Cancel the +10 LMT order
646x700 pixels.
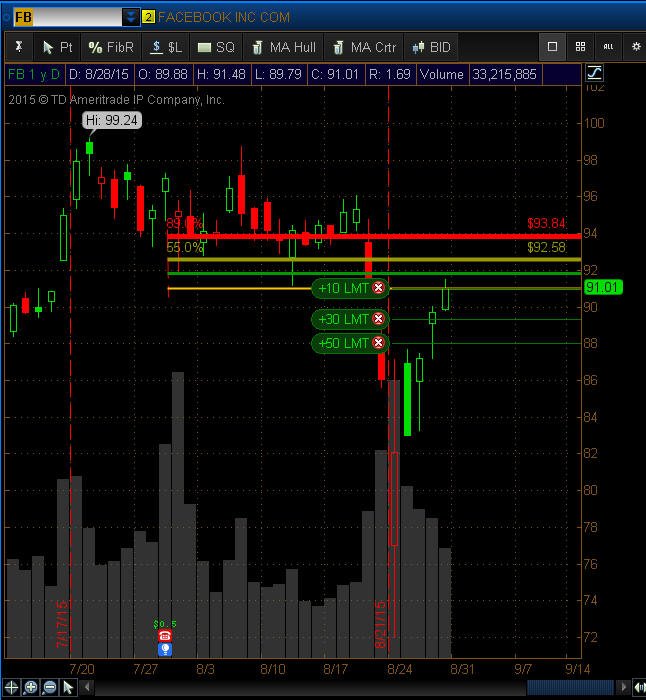(x=378, y=288)
